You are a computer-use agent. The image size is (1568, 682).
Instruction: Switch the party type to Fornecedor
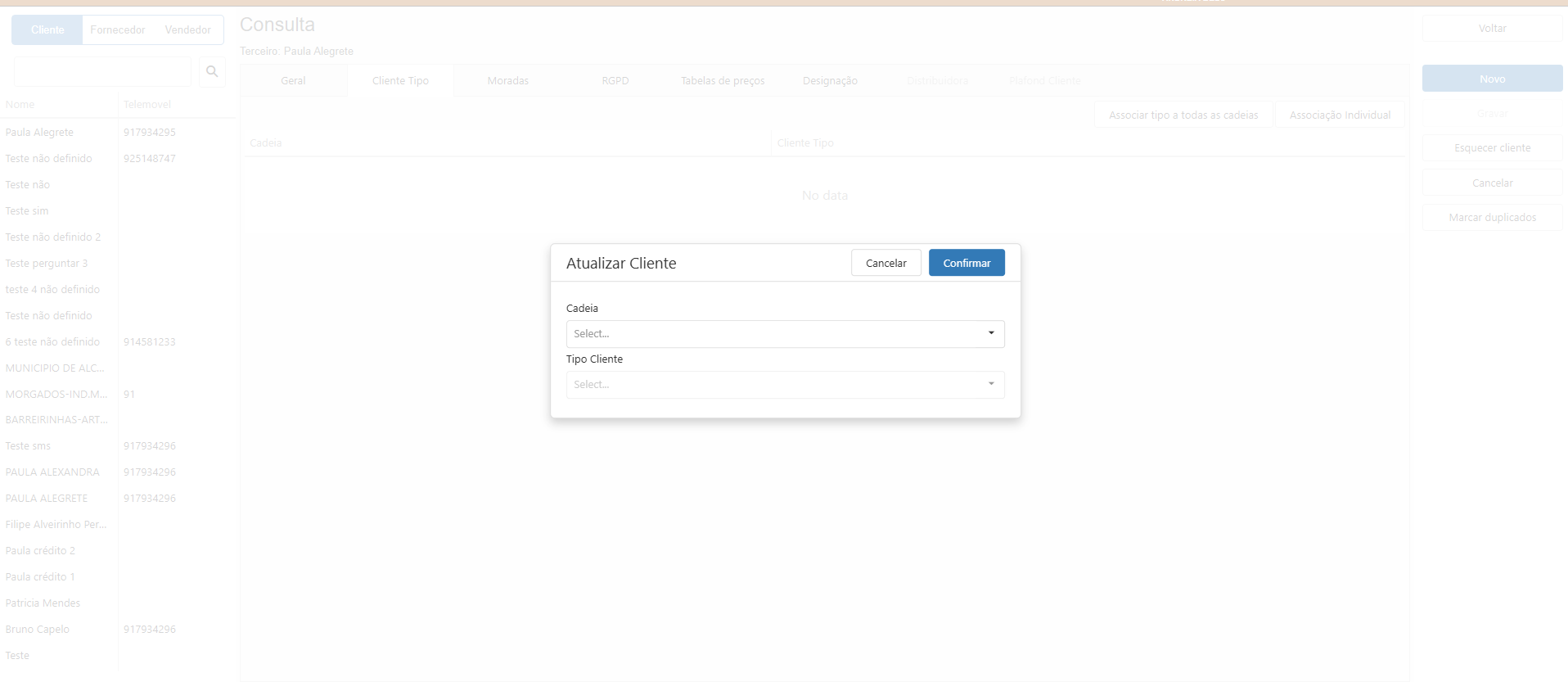[x=118, y=30]
